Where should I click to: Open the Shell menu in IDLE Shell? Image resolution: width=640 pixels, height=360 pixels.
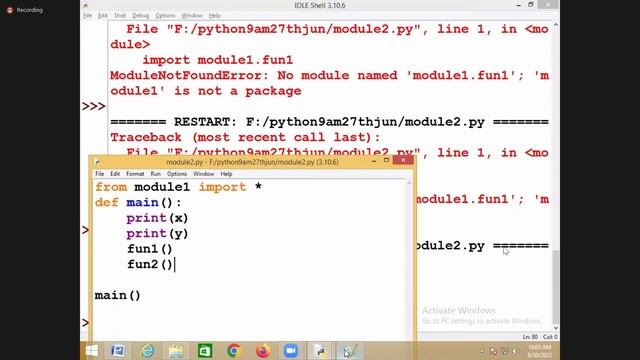120,16
